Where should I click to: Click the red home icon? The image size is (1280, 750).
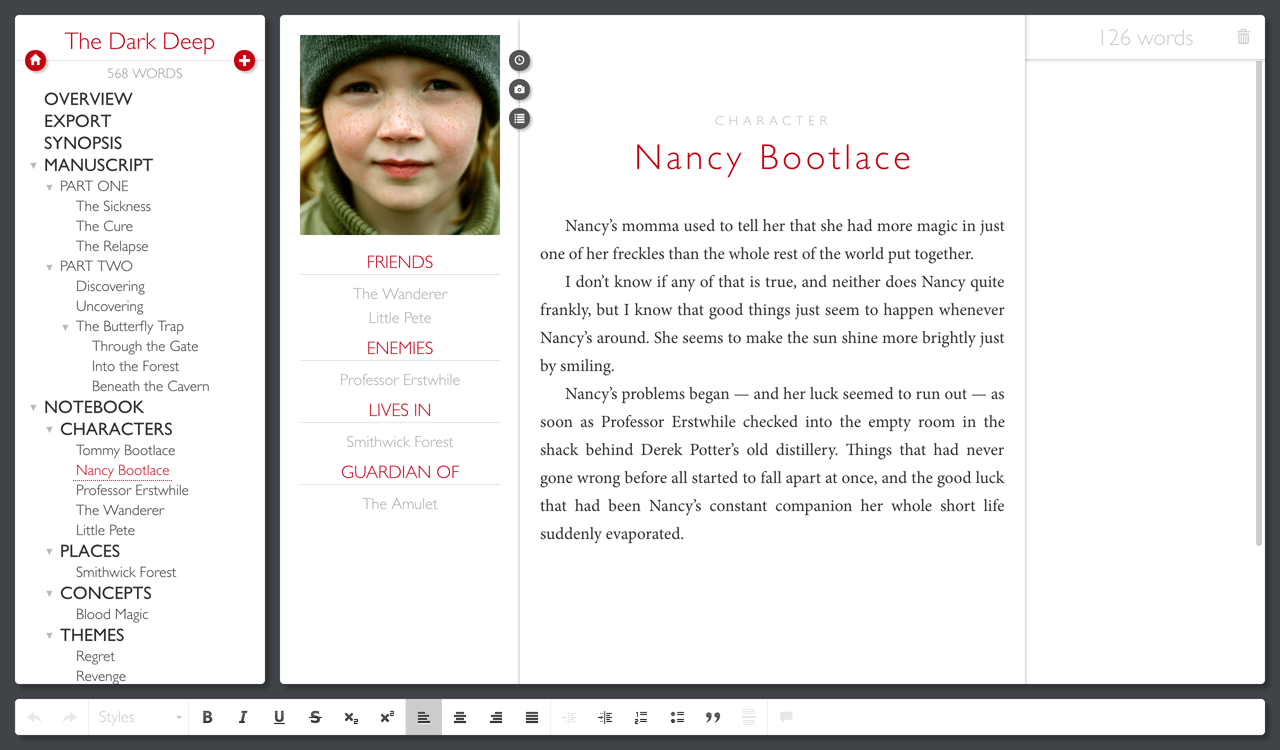tap(35, 61)
